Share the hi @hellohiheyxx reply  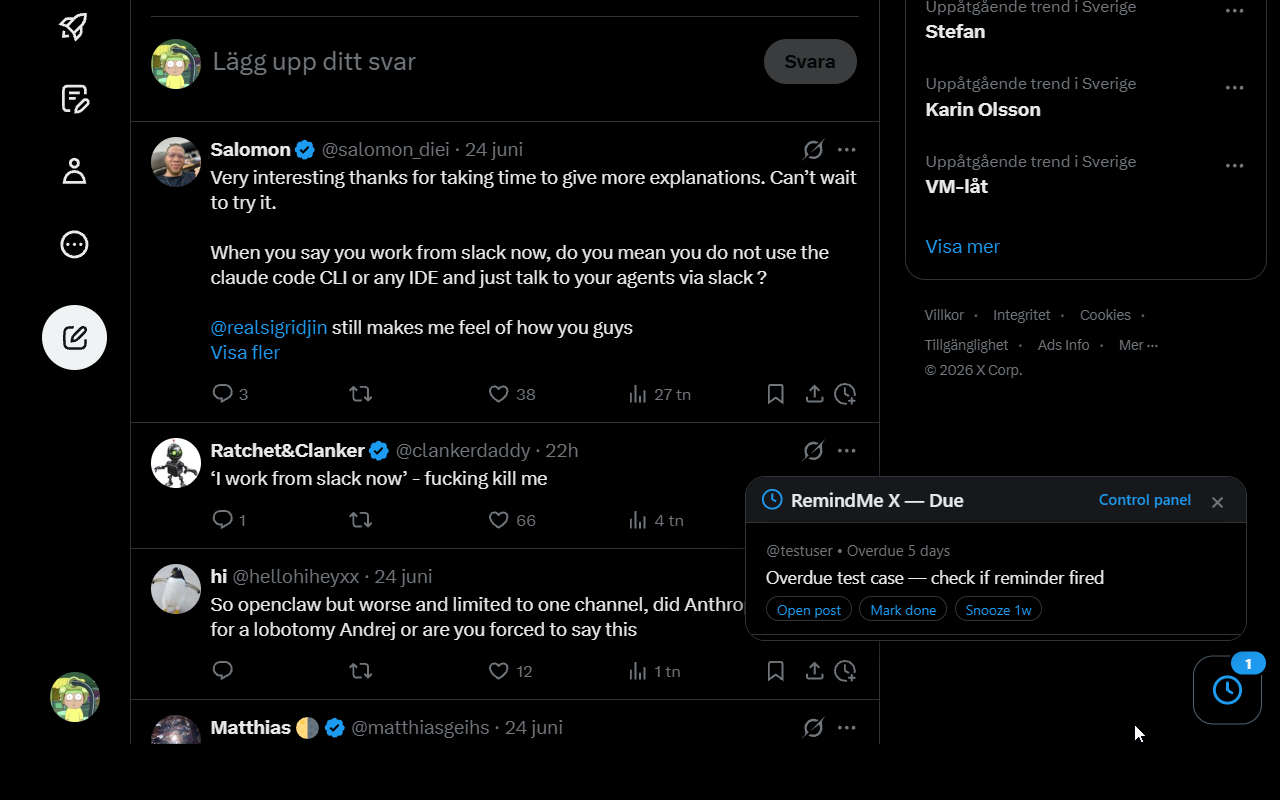click(x=814, y=671)
